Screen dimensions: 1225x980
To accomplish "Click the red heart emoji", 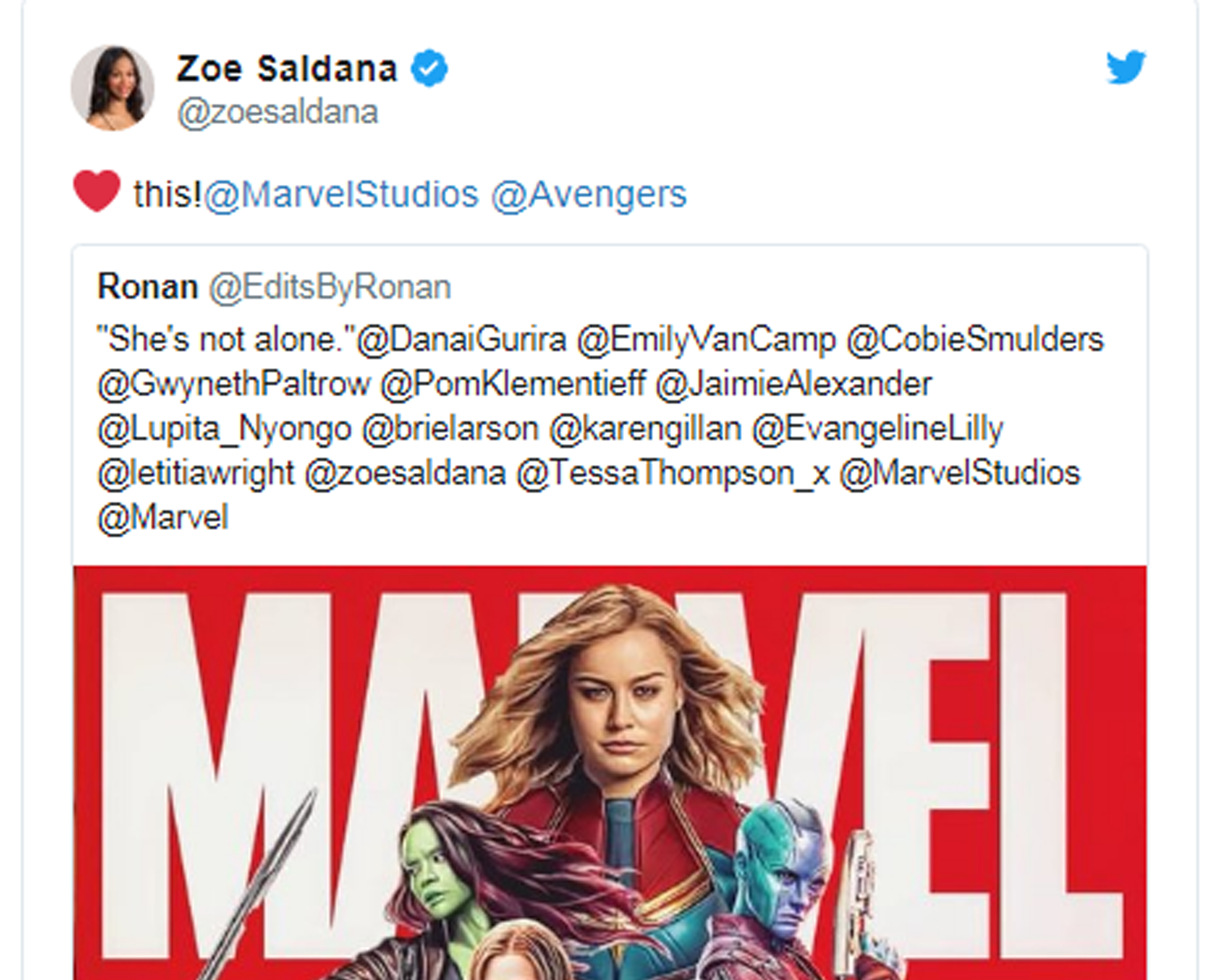I will pos(97,191).
